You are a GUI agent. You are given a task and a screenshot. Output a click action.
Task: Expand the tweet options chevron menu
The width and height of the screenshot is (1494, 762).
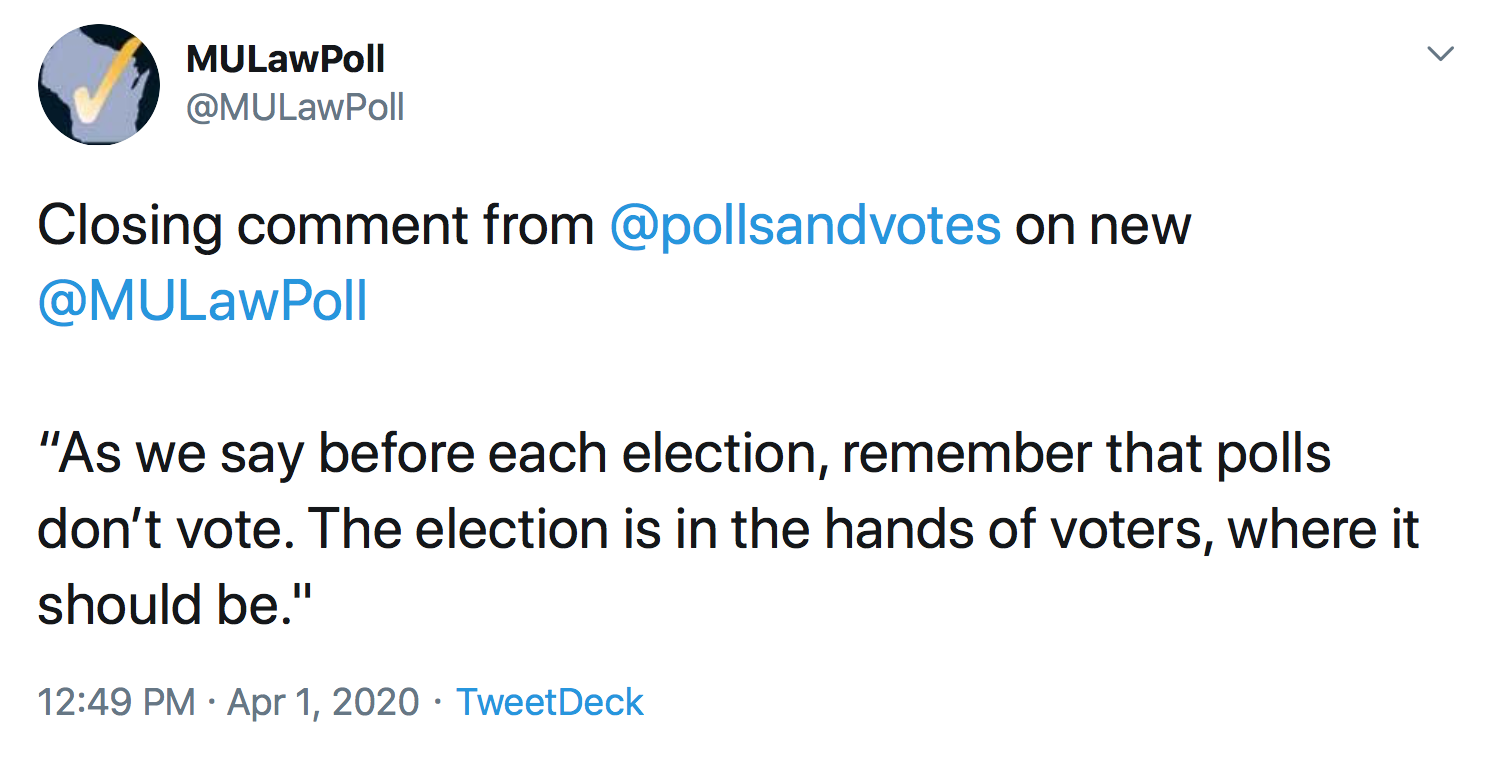1440,53
